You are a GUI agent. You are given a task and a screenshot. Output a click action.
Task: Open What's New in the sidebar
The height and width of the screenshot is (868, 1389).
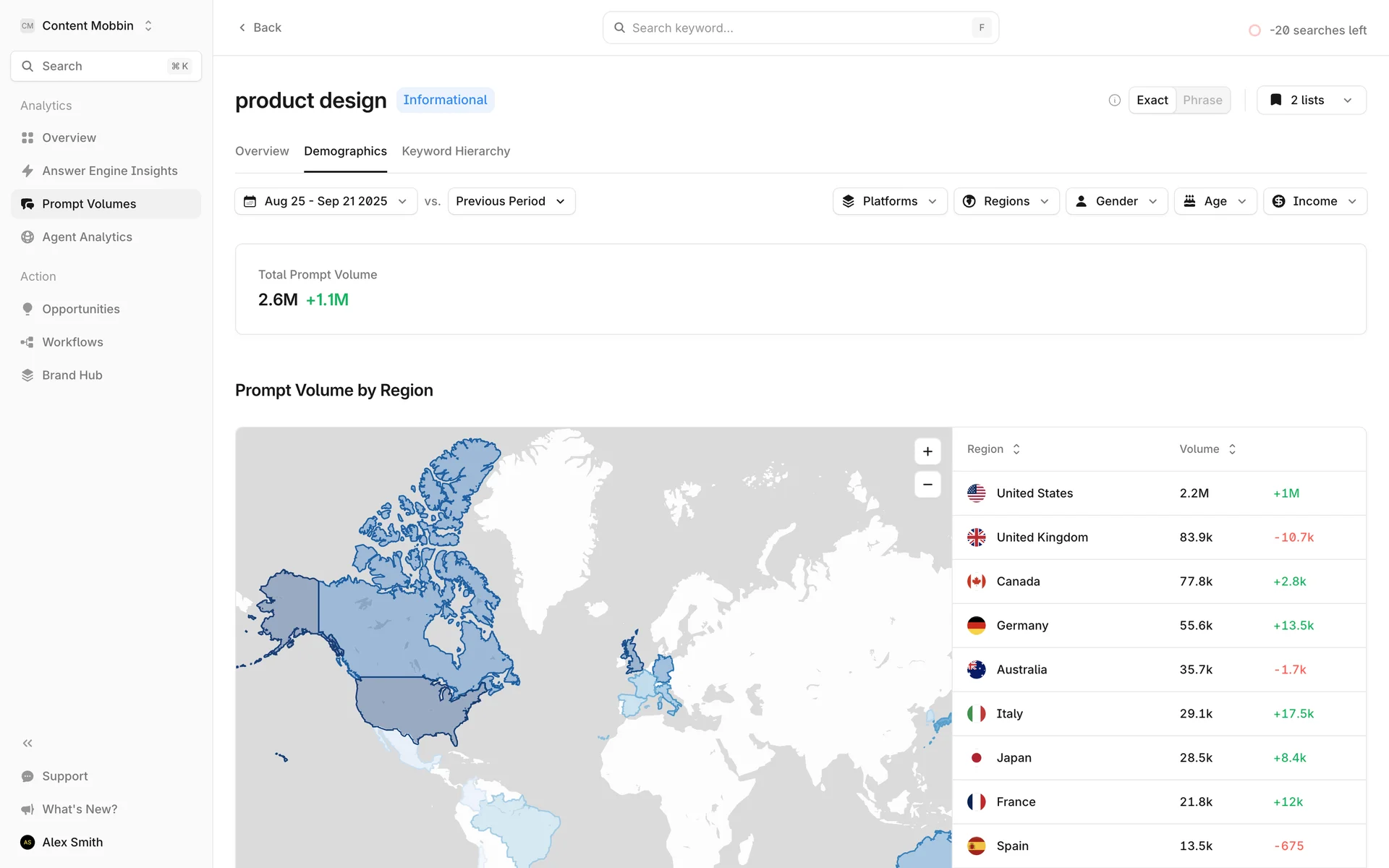click(x=80, y=809)
